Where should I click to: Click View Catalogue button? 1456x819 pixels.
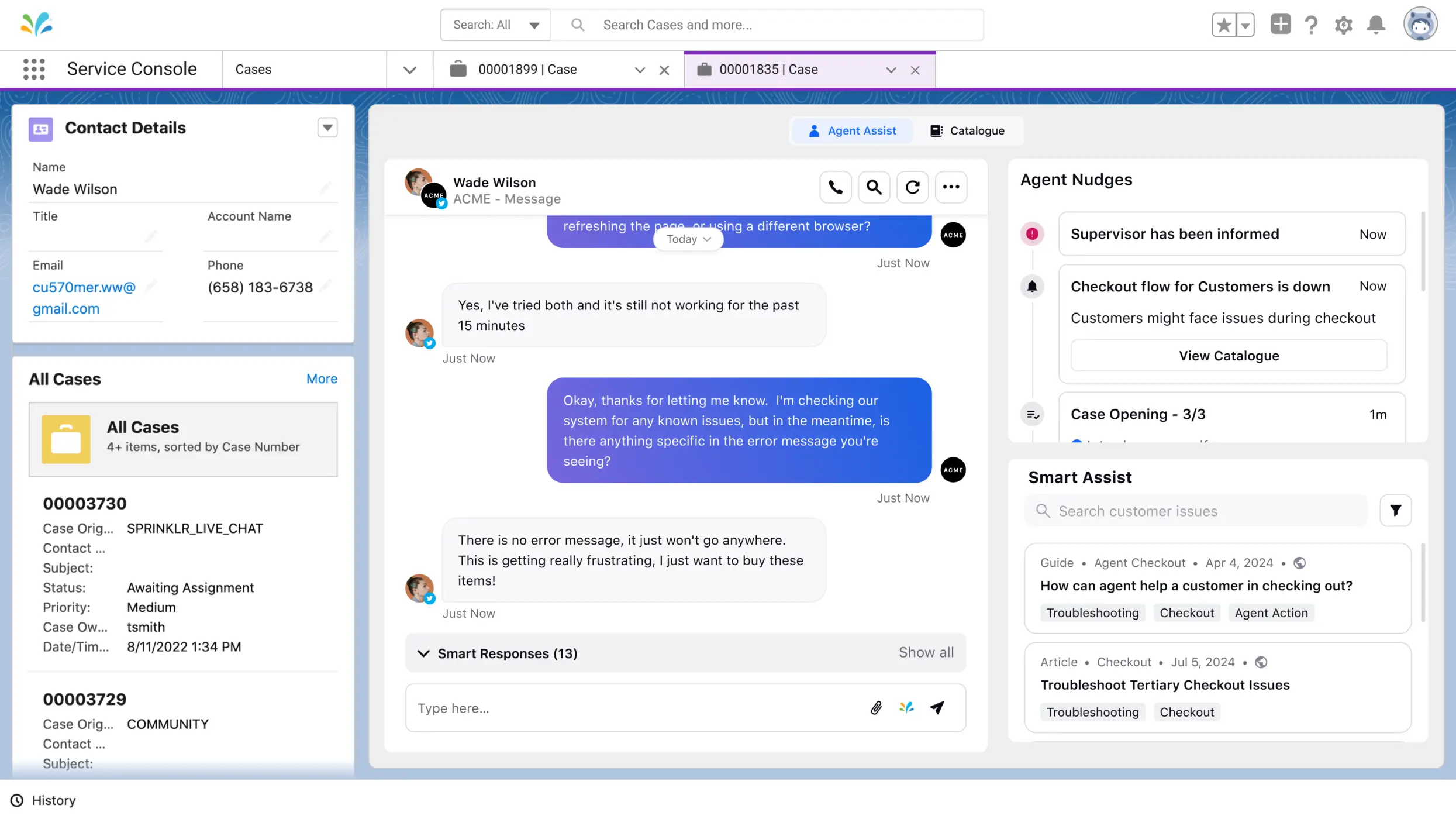click(1228, 356)
